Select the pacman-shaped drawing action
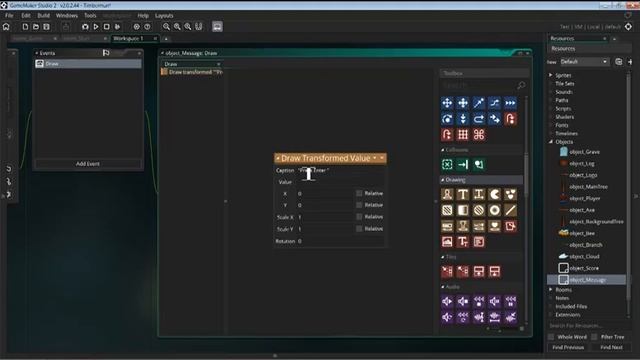Viewport: 640px width, 360px height. (x=494, y=194)
